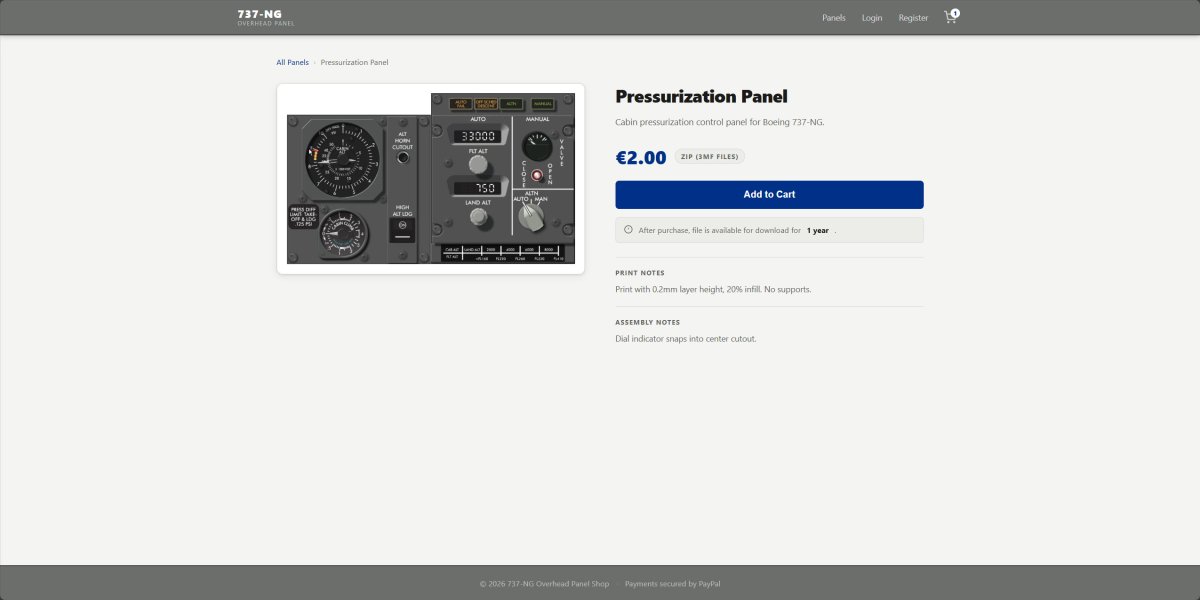Open the Register page
This screenshot has height=600, width=1200.
pos(913,18)
